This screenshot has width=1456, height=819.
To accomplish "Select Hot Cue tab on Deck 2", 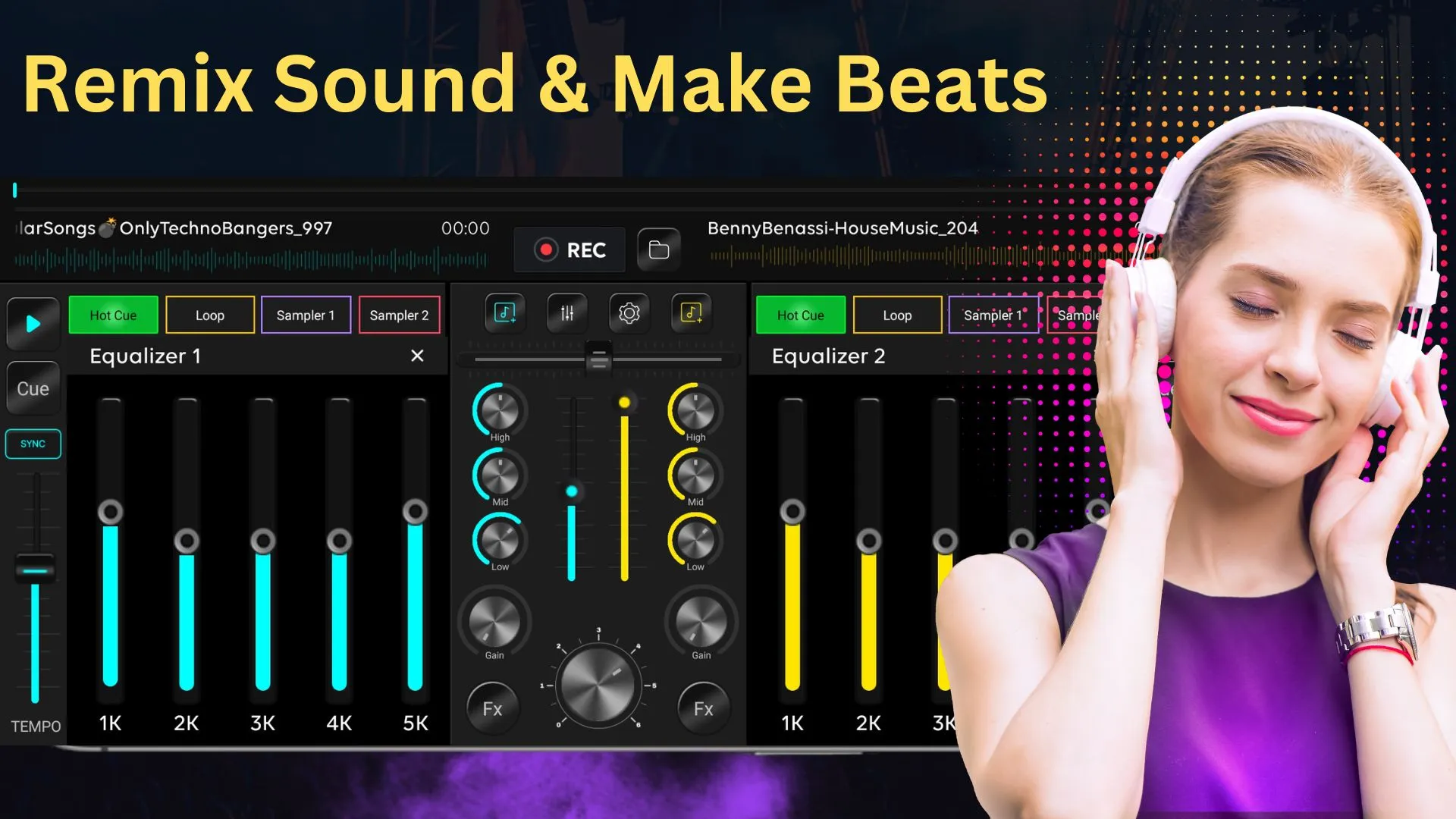I will coord(799,314).
